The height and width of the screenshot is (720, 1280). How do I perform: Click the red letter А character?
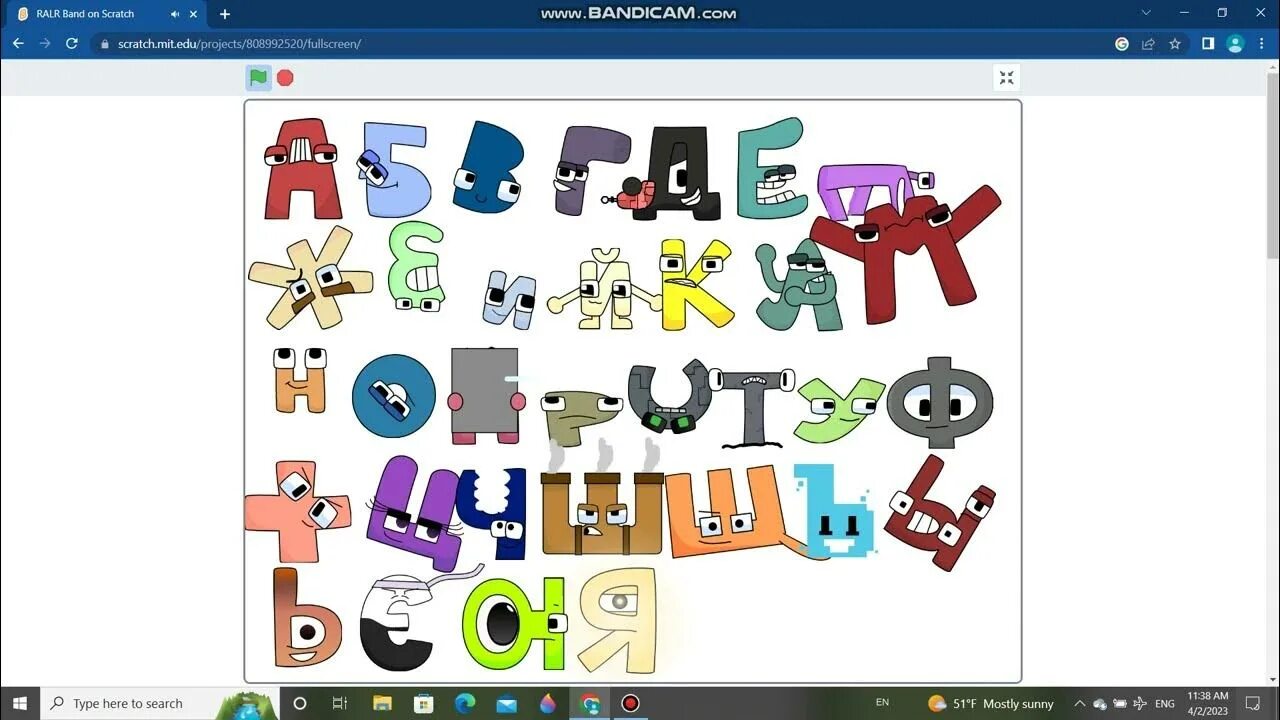click(x=302, y=168)
